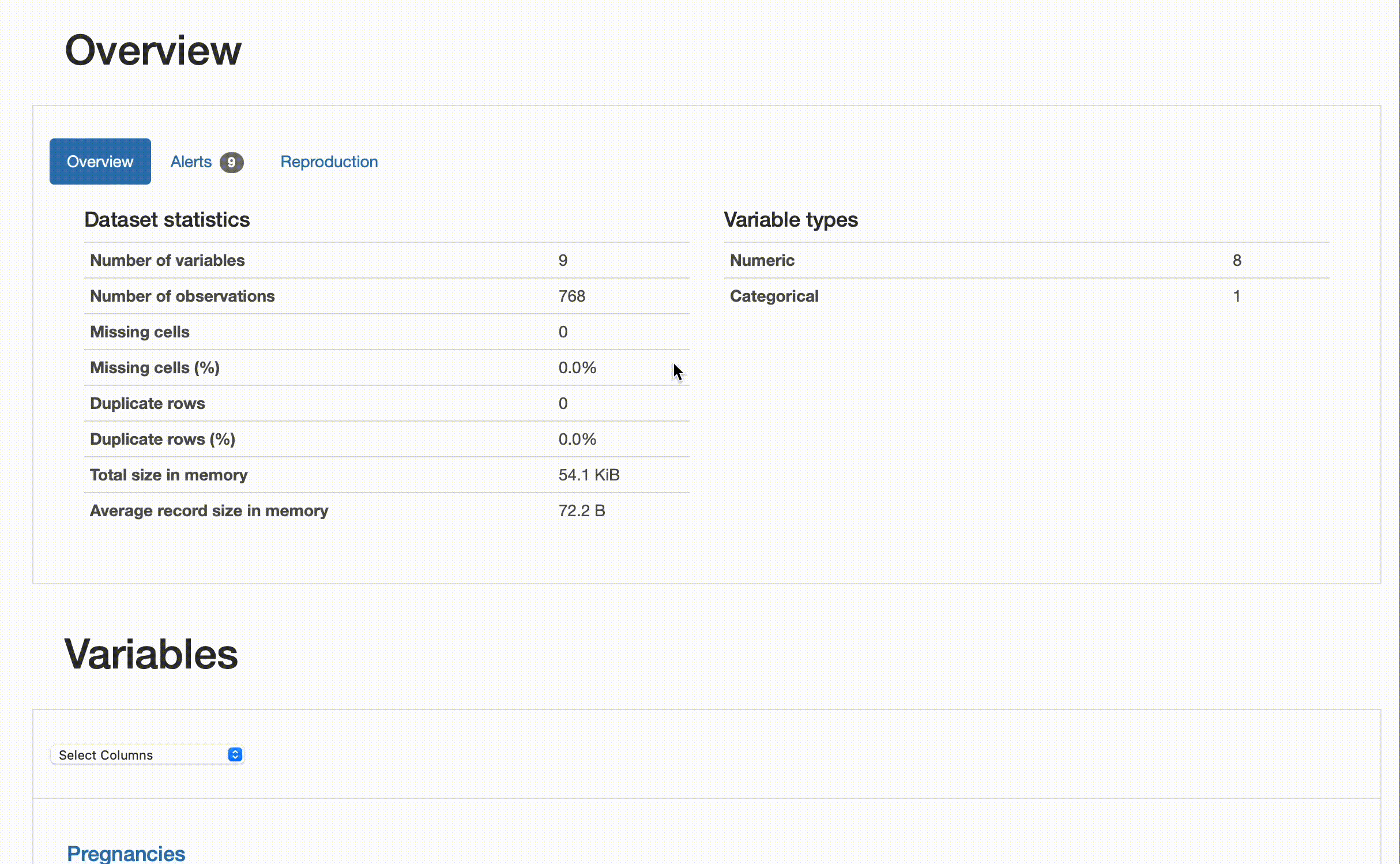Image resolution: width=1400 pixels, height=864 pixels.
Task: Select the Average record size in memory label
Action: click(209, 511)
